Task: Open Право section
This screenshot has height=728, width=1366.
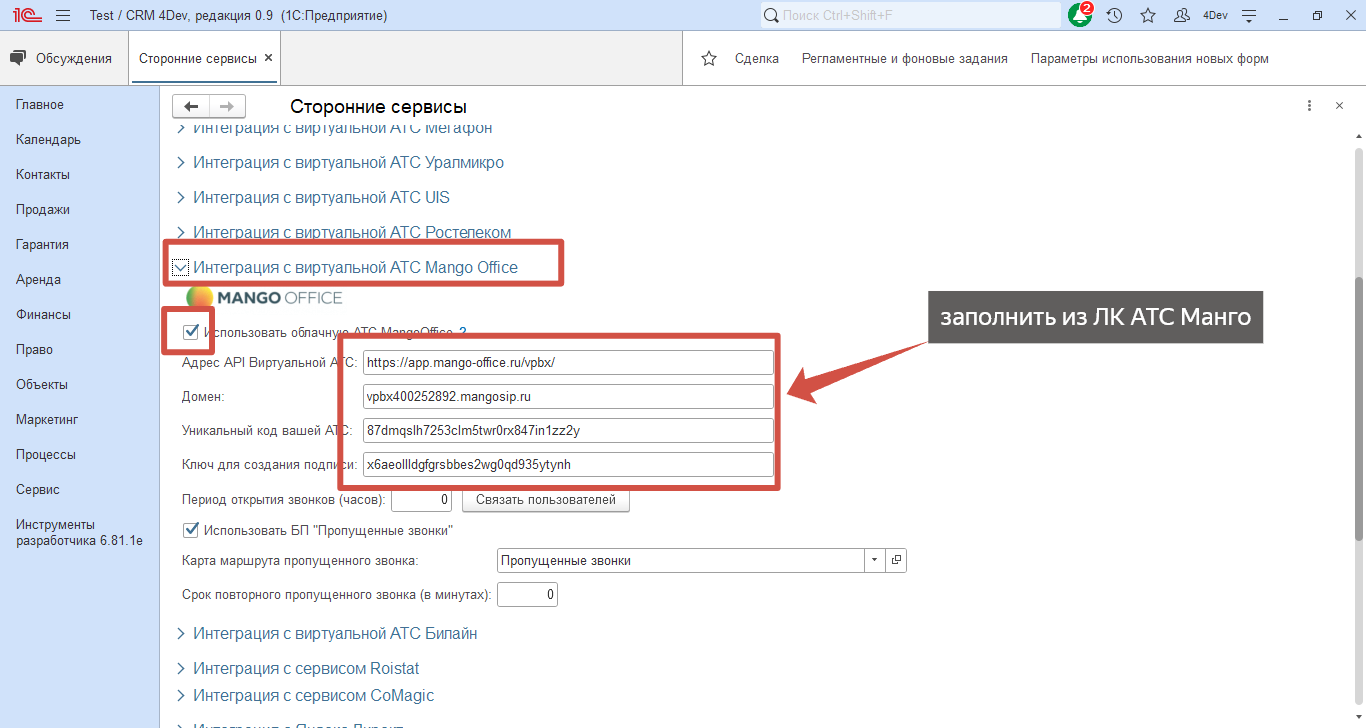Action: [34, 350]
